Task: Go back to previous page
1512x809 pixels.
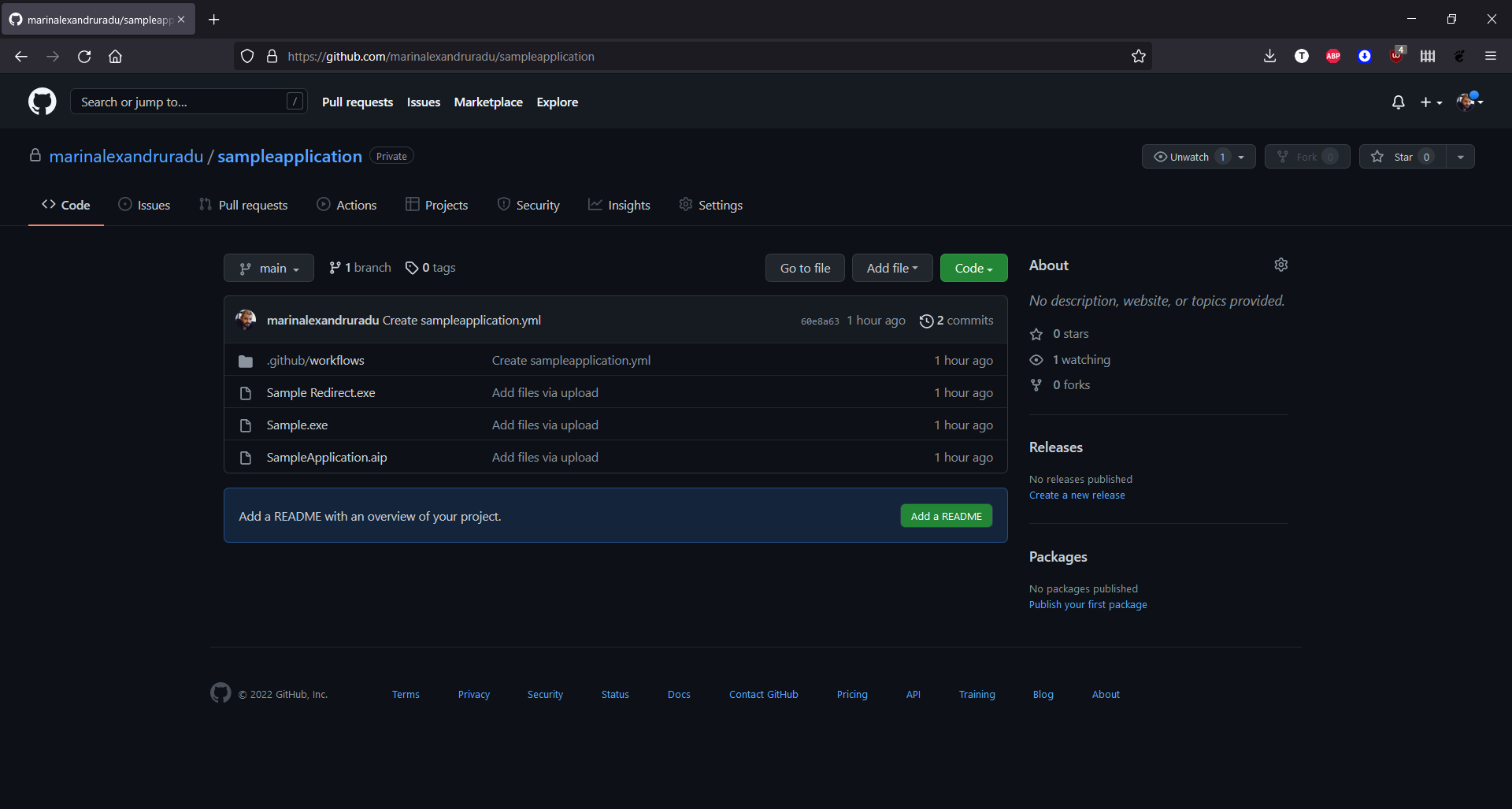Action: tap(21, 56)
